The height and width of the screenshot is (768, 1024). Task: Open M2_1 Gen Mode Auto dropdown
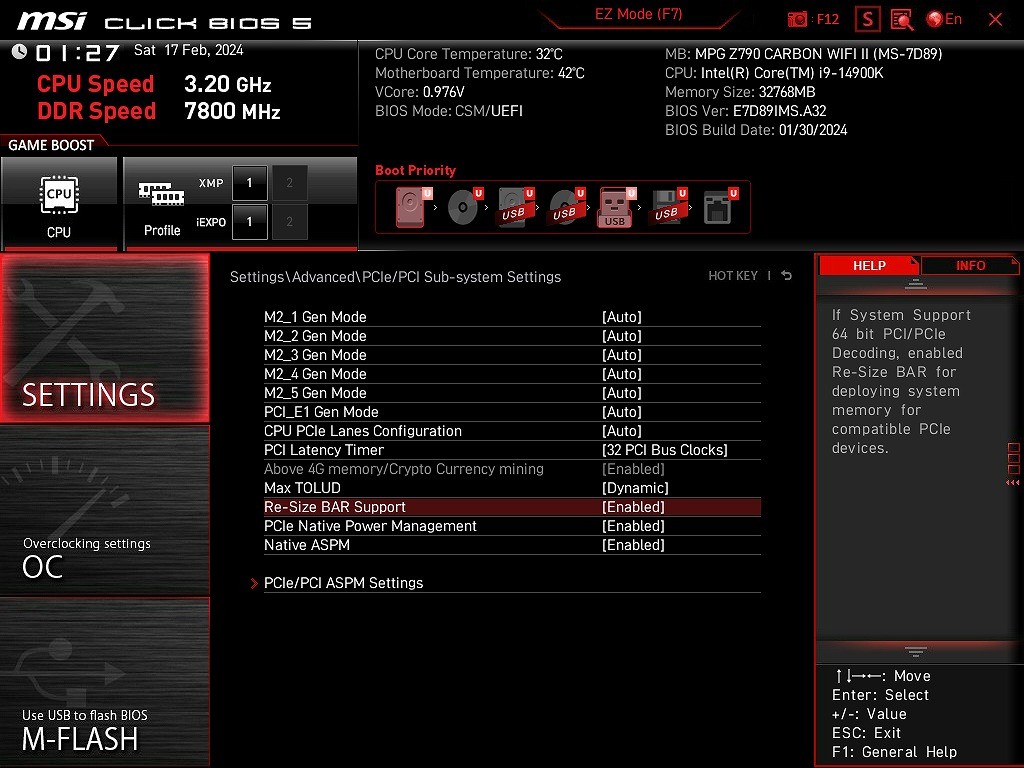tap(621, 317)
